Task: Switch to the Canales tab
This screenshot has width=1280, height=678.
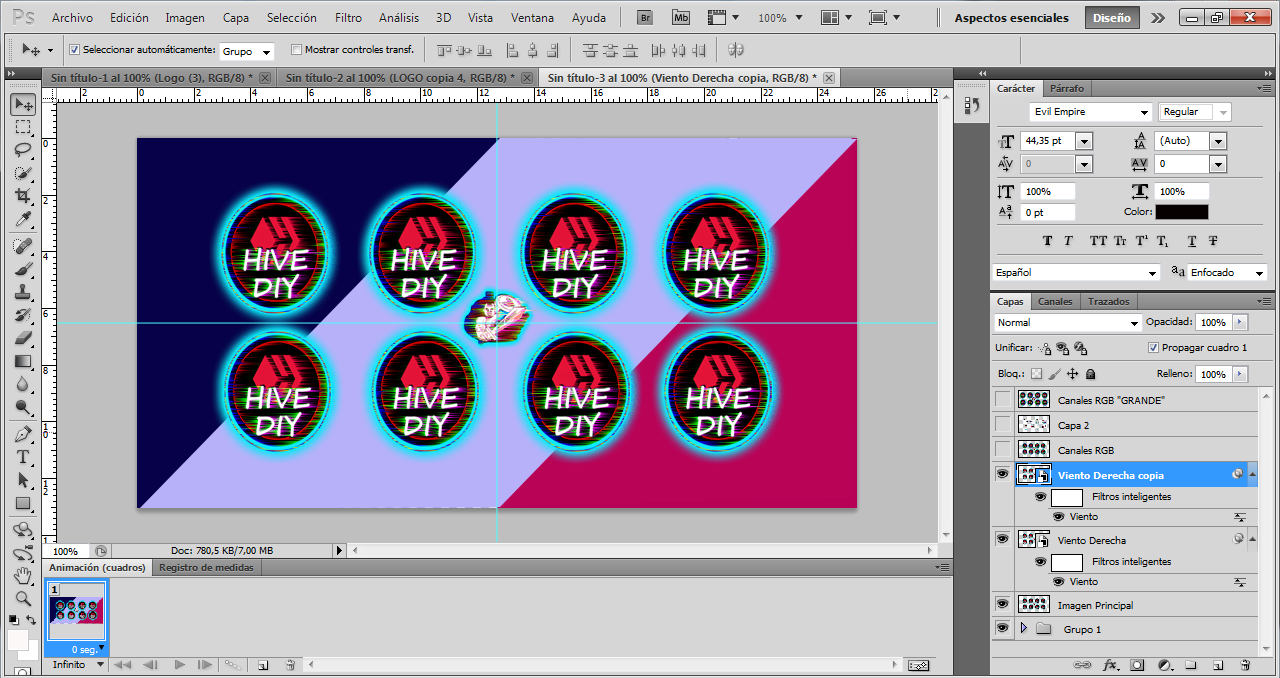Action: 1055,301
